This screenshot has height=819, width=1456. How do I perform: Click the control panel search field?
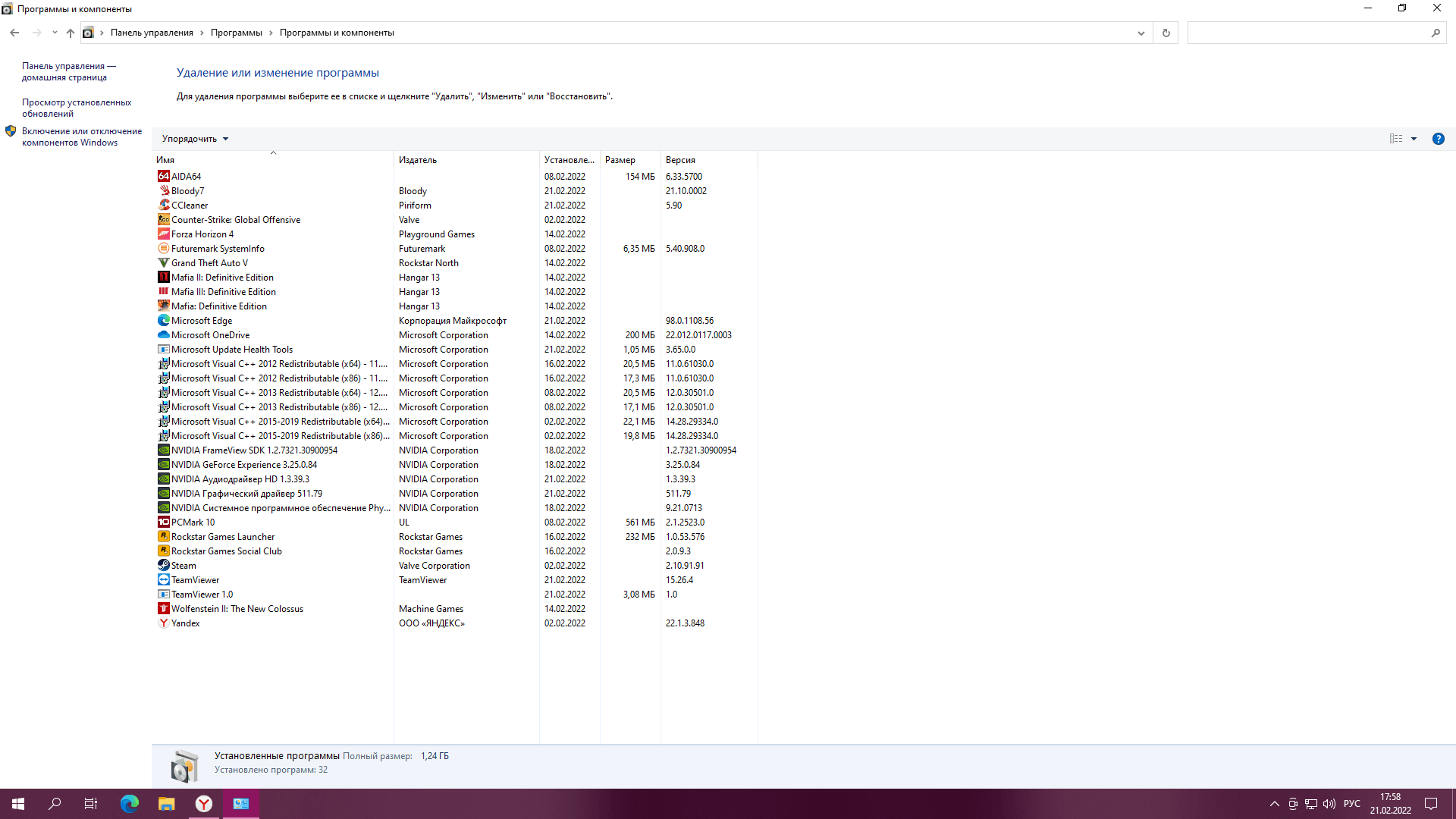point(1316,33)
